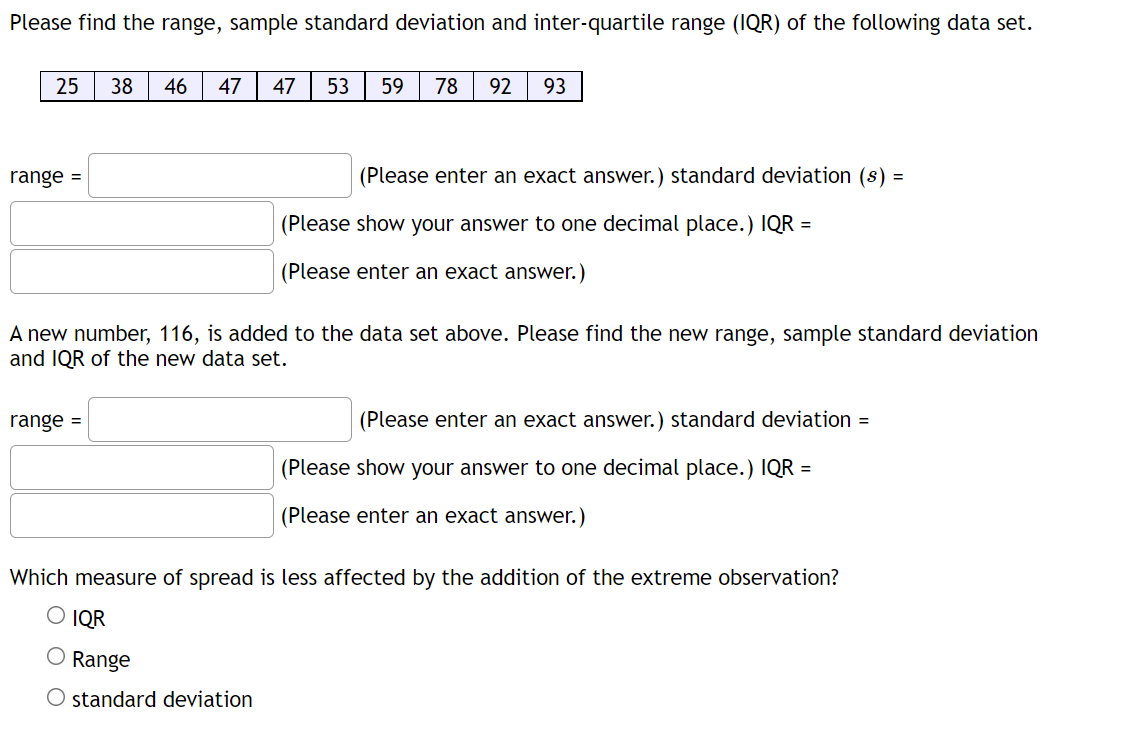Image resolution: width=1147 pixels, height=733 pixels.
Task: Click the table cell containing 78
Action: [445, 86]
